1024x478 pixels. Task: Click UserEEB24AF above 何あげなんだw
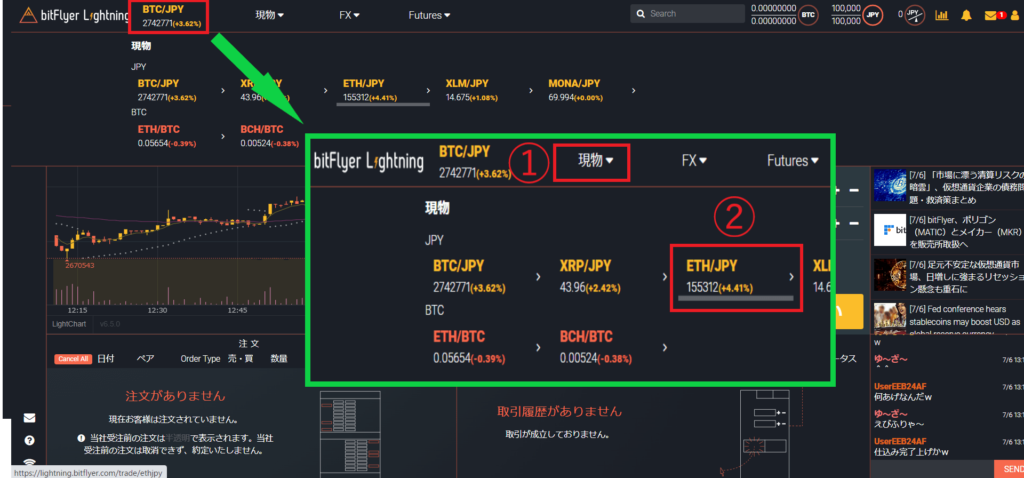(x=900, y=387)
